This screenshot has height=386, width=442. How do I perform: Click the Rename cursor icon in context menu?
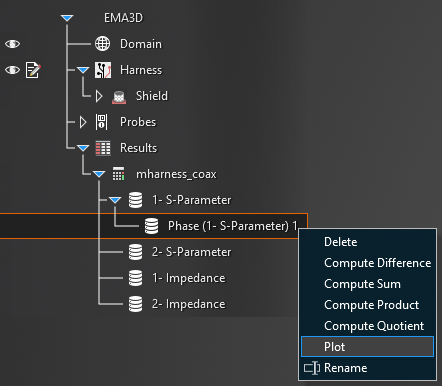tap(312, 368)
